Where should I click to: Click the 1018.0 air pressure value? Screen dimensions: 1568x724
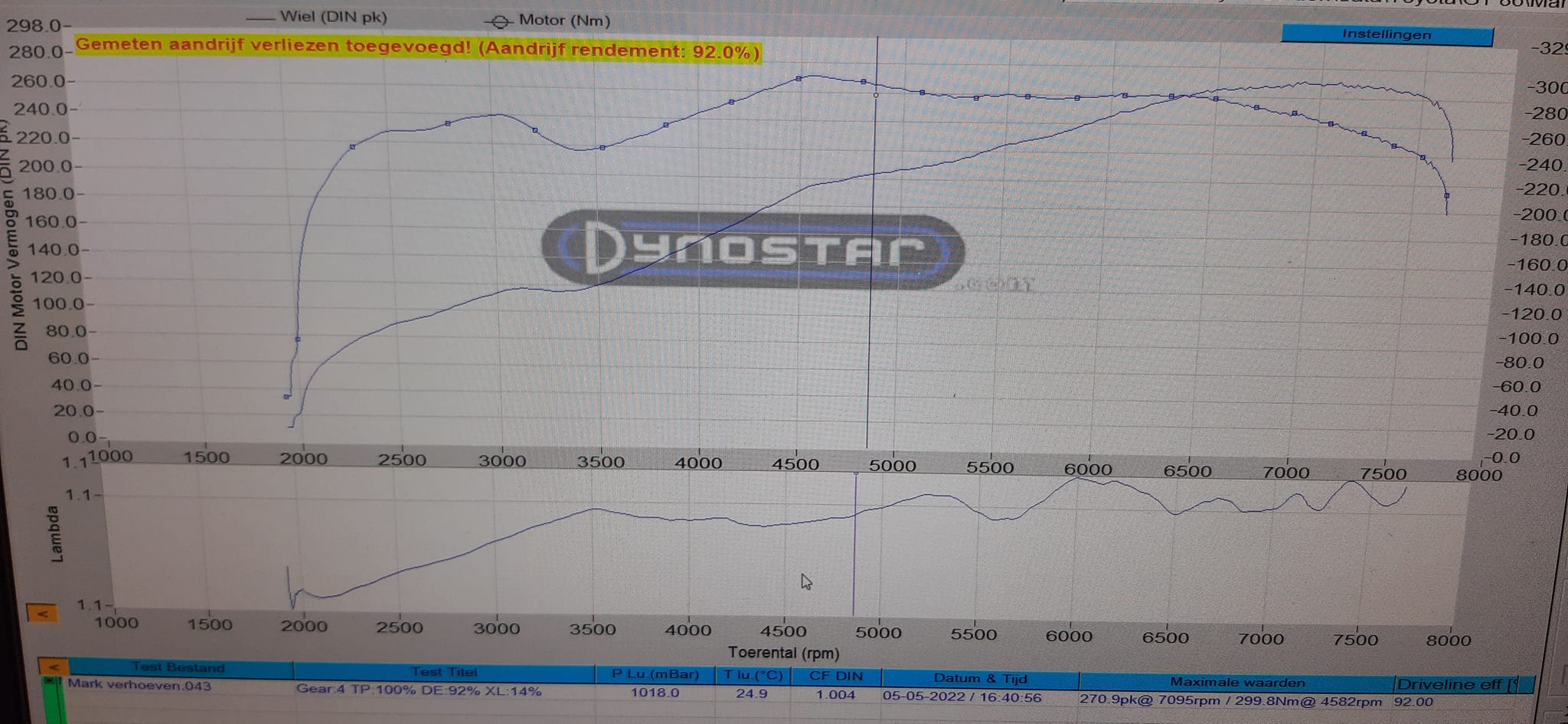tap(655, 692)
